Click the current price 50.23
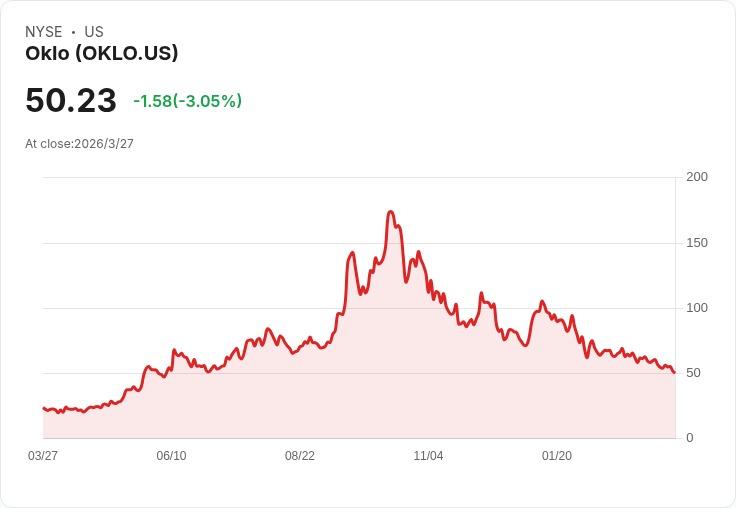Screen dimensions: 736x508 pos(71,101)
